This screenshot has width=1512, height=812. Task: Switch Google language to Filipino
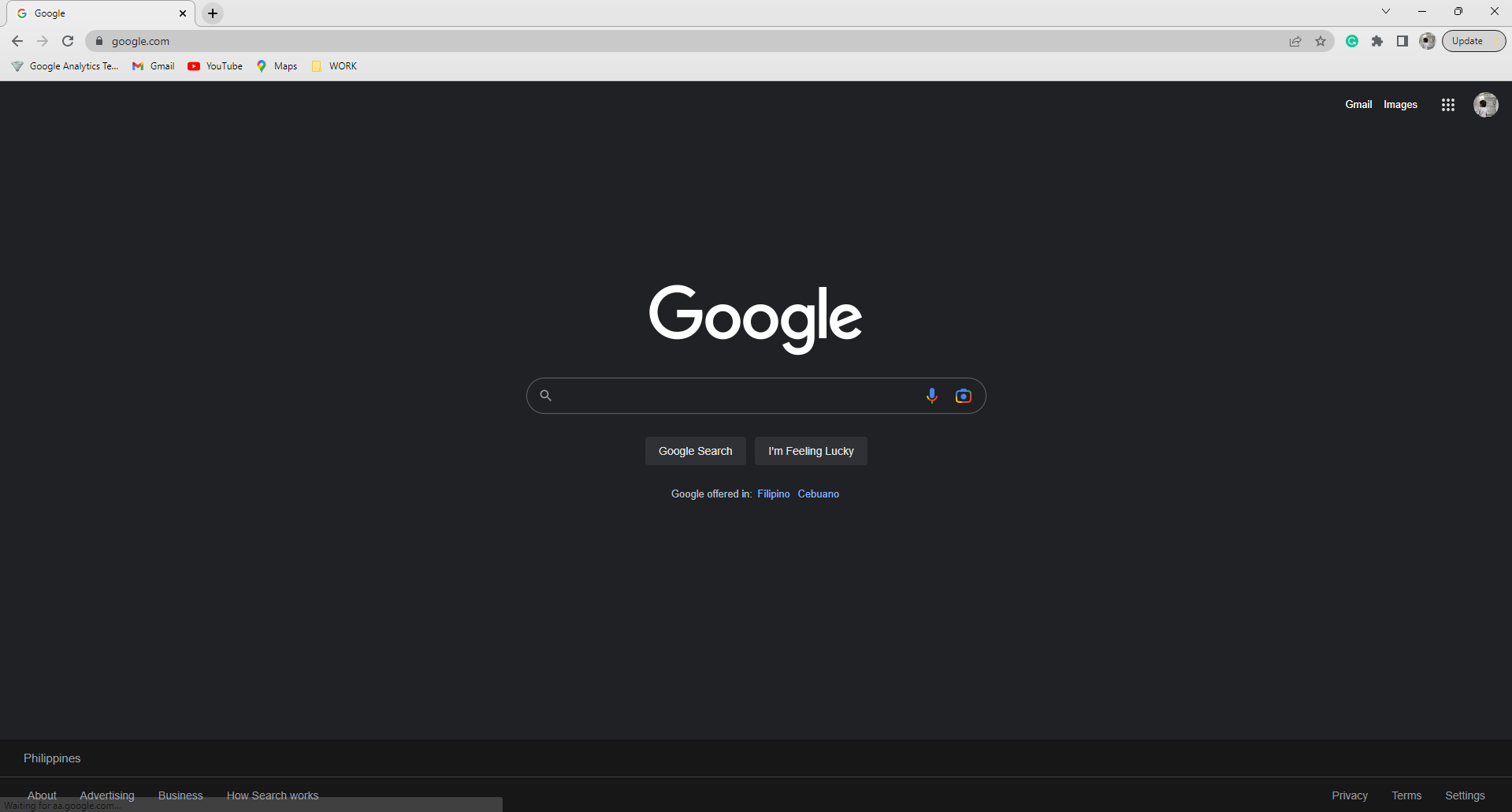pos(773,494)
